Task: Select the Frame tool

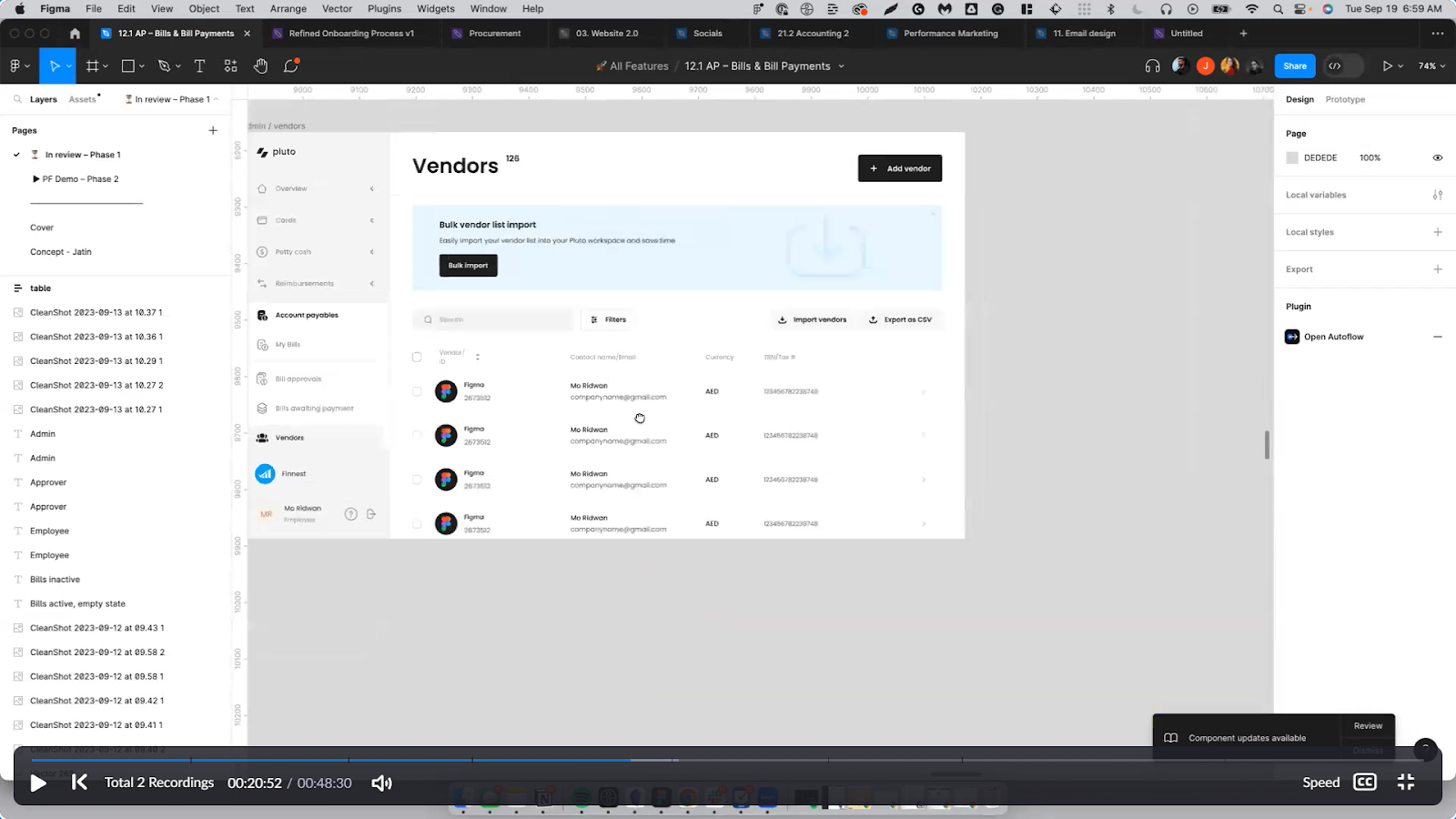Action: [x=92, y=66]
